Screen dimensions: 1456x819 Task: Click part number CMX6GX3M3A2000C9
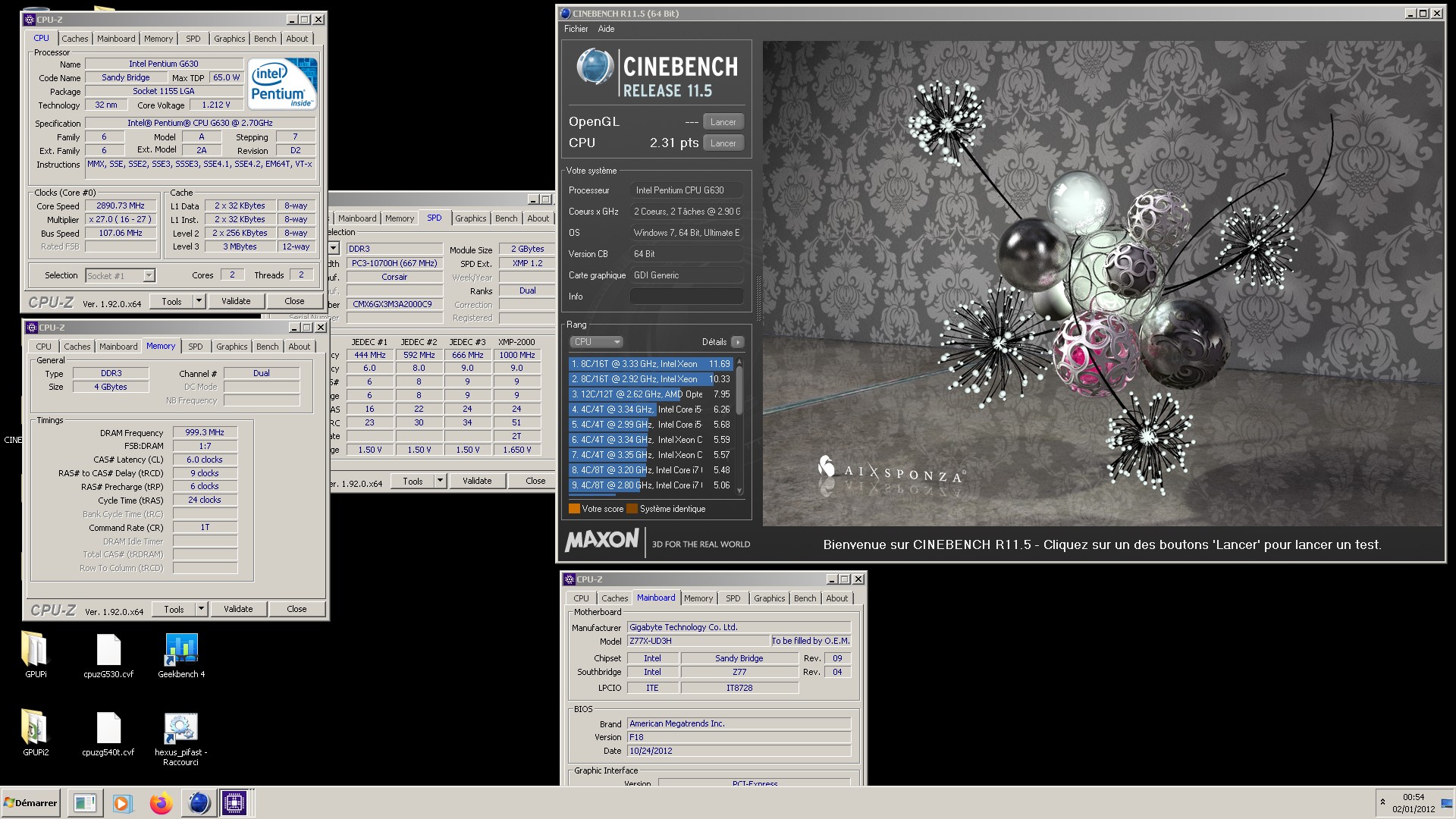394,304
